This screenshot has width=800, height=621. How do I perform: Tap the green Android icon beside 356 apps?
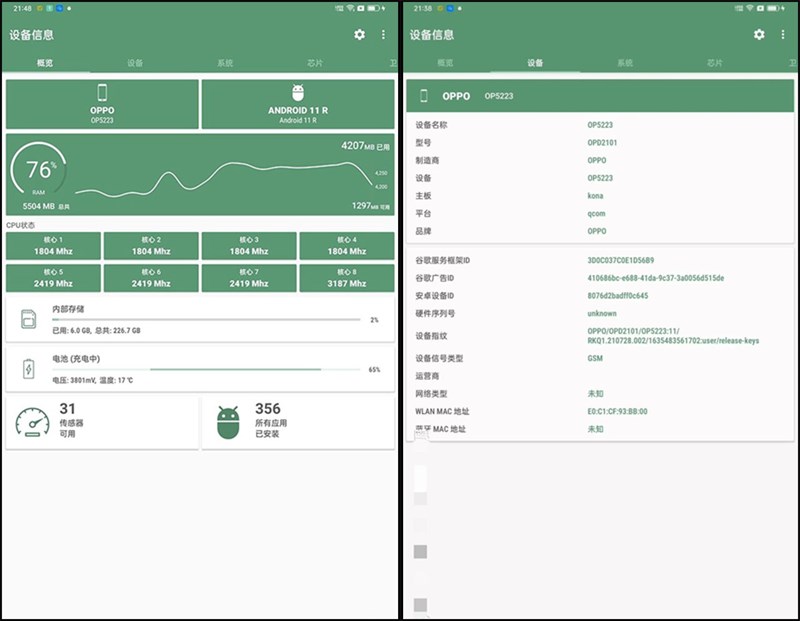(228, 423)
